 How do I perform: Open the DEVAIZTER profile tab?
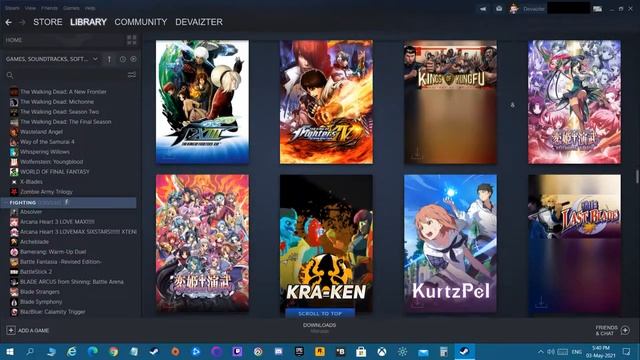pos(199,22)
